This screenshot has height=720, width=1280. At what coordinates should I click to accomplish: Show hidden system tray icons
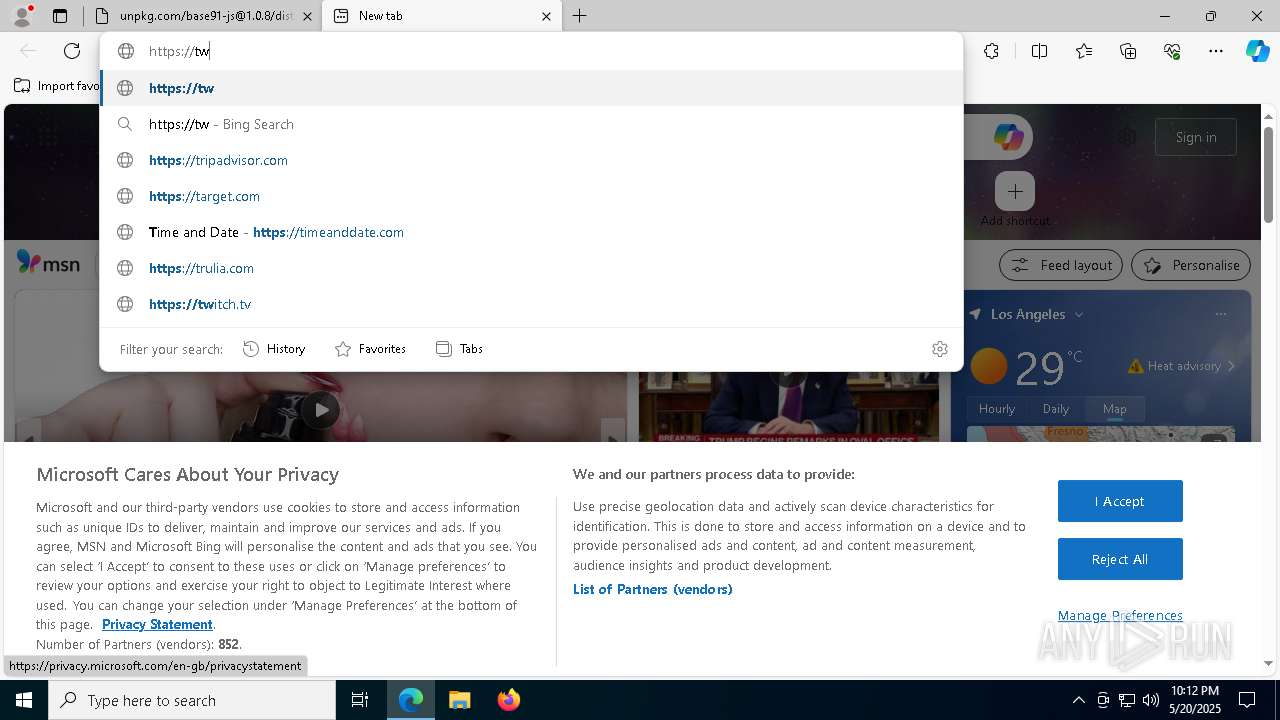[x=1078, y=700]
